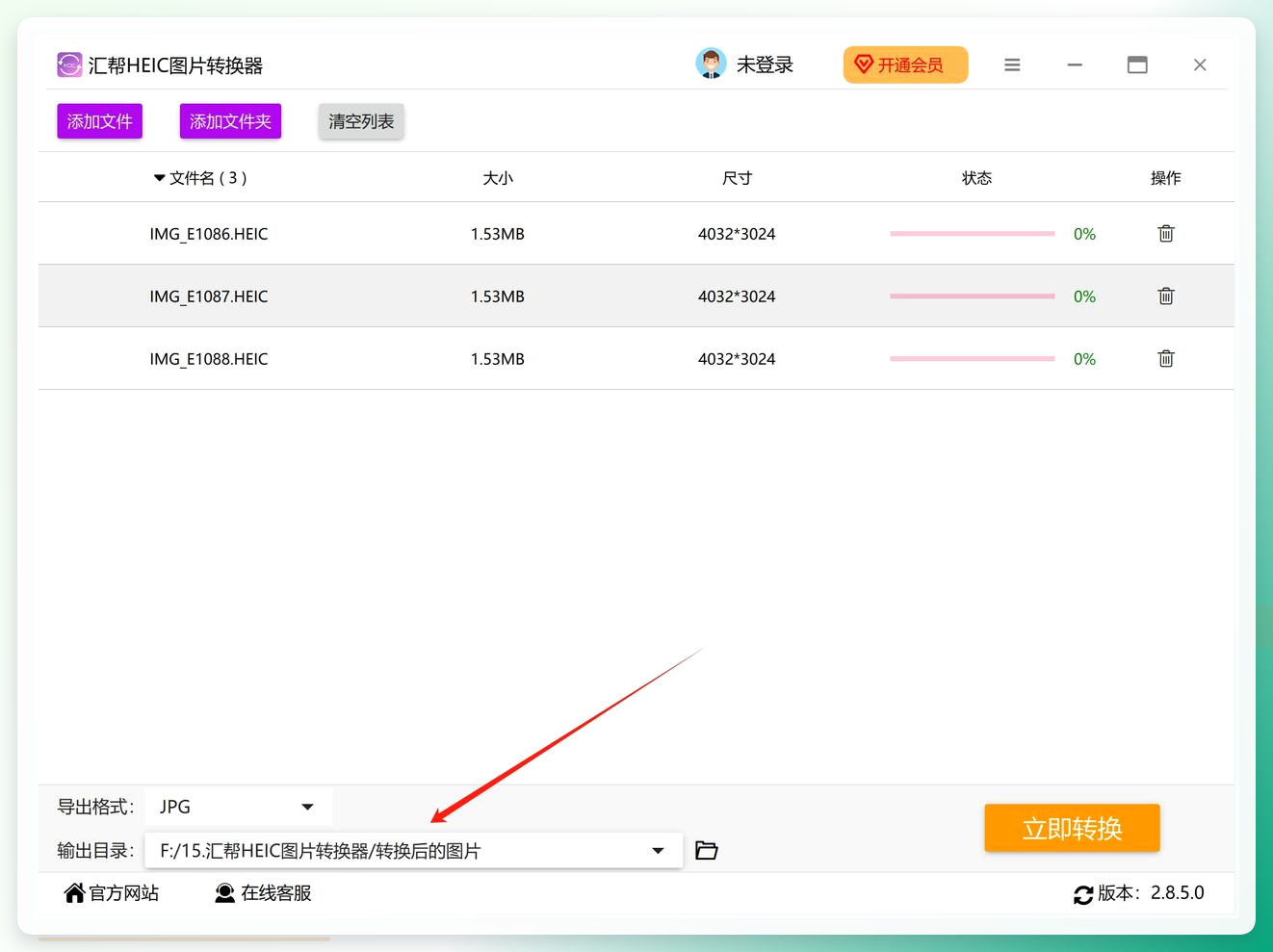The height and width of the screenshot is (952, 1273).
Task: Maximize the converter window
Action: click(1137, 65)
